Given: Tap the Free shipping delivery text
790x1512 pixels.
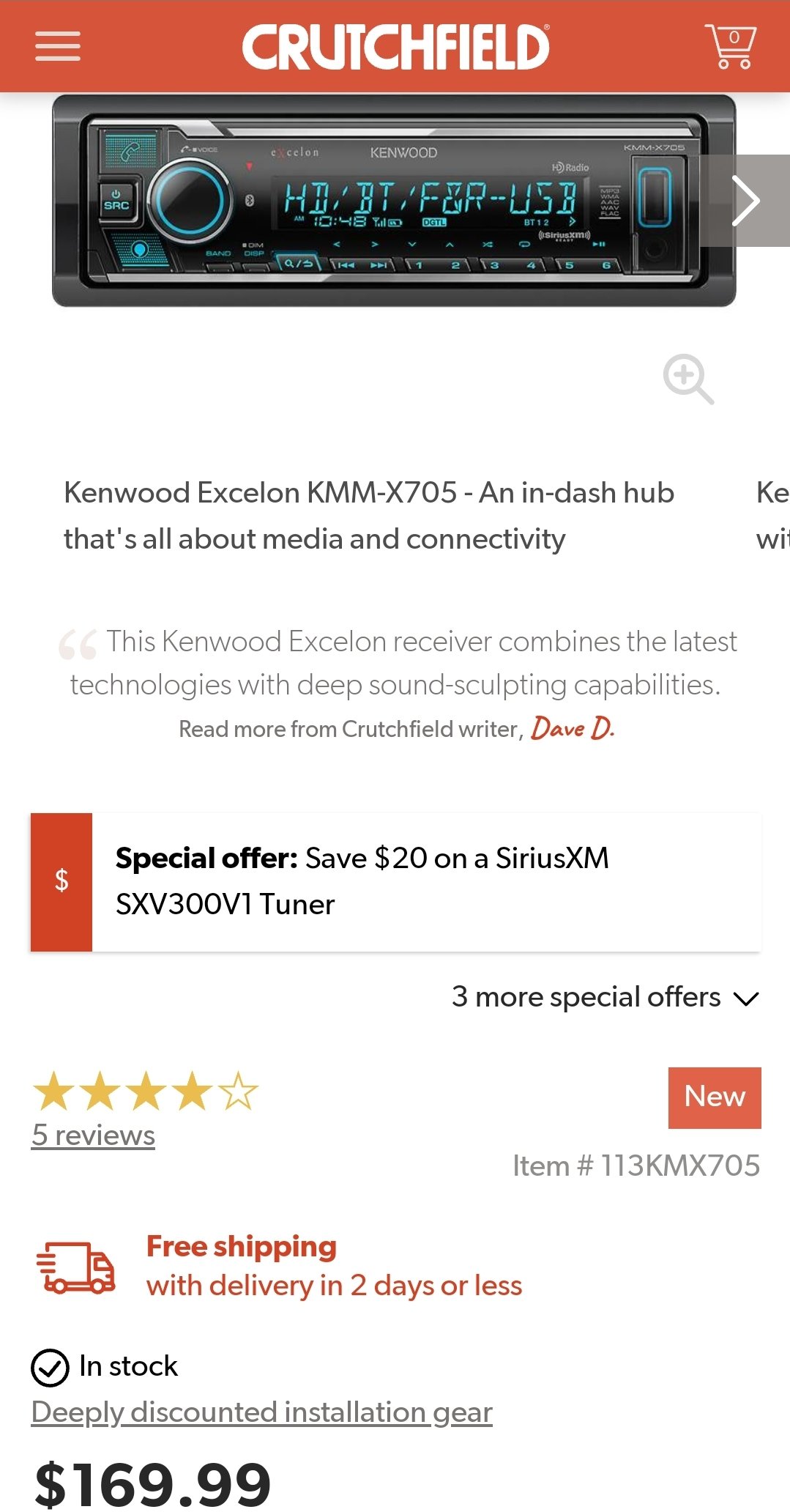Looking at the screenshot, I should click(x=335, y=1266).
